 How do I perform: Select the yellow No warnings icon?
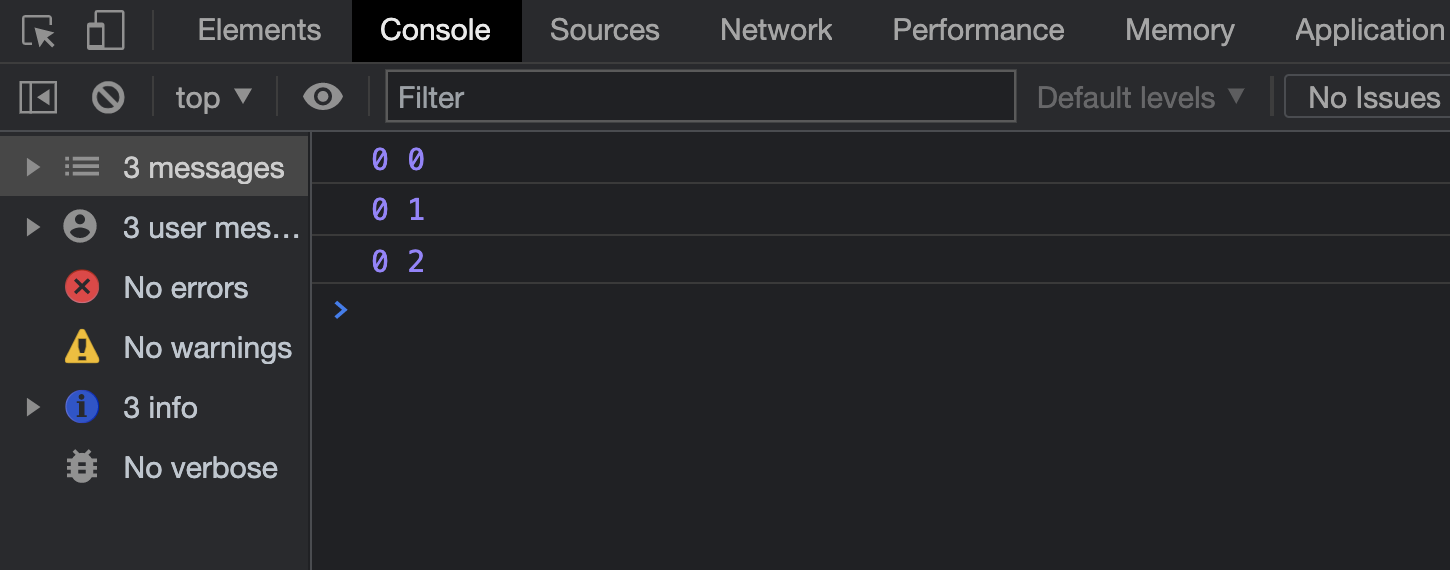81,348
